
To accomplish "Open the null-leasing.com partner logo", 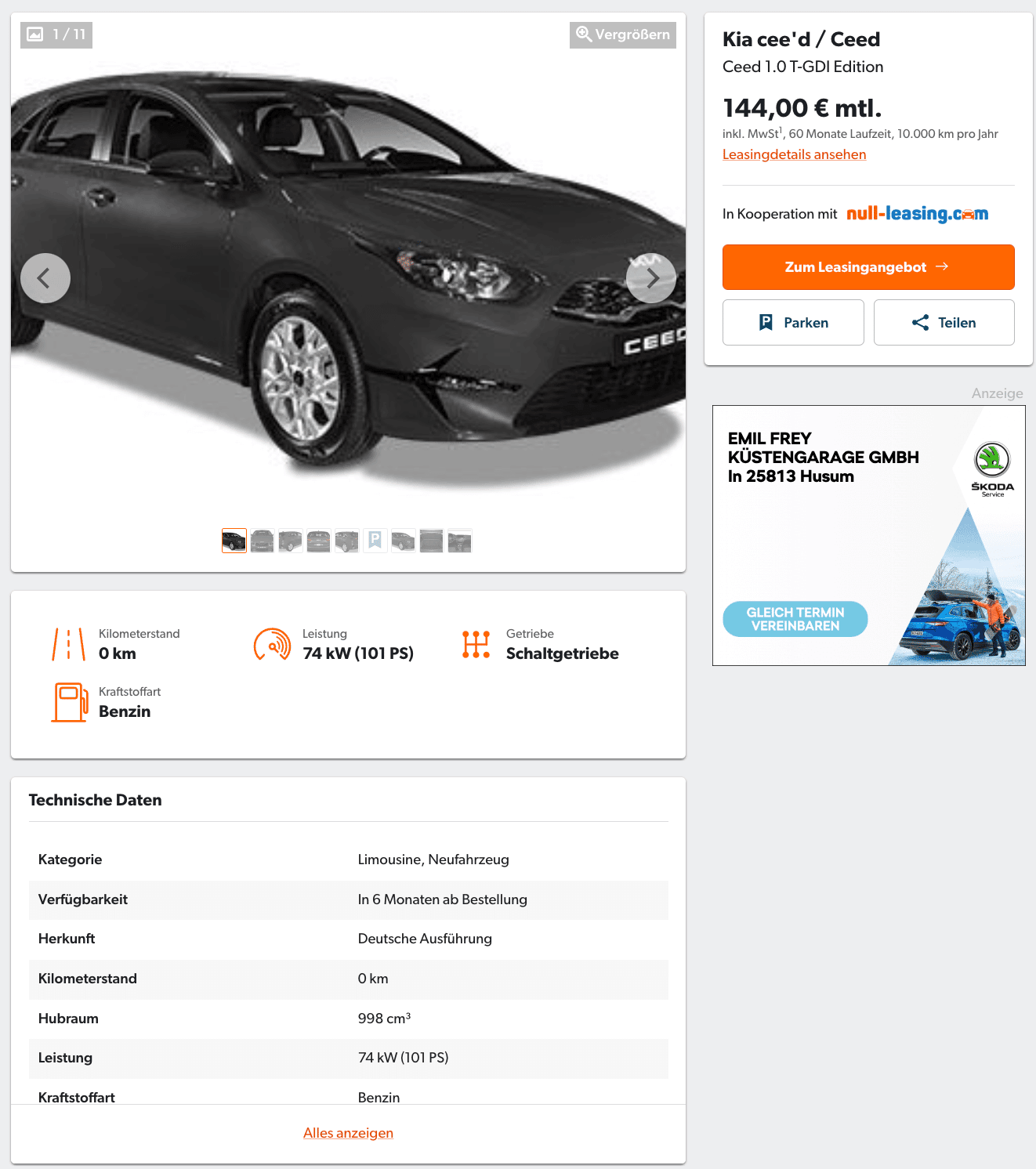I will 918,213.
